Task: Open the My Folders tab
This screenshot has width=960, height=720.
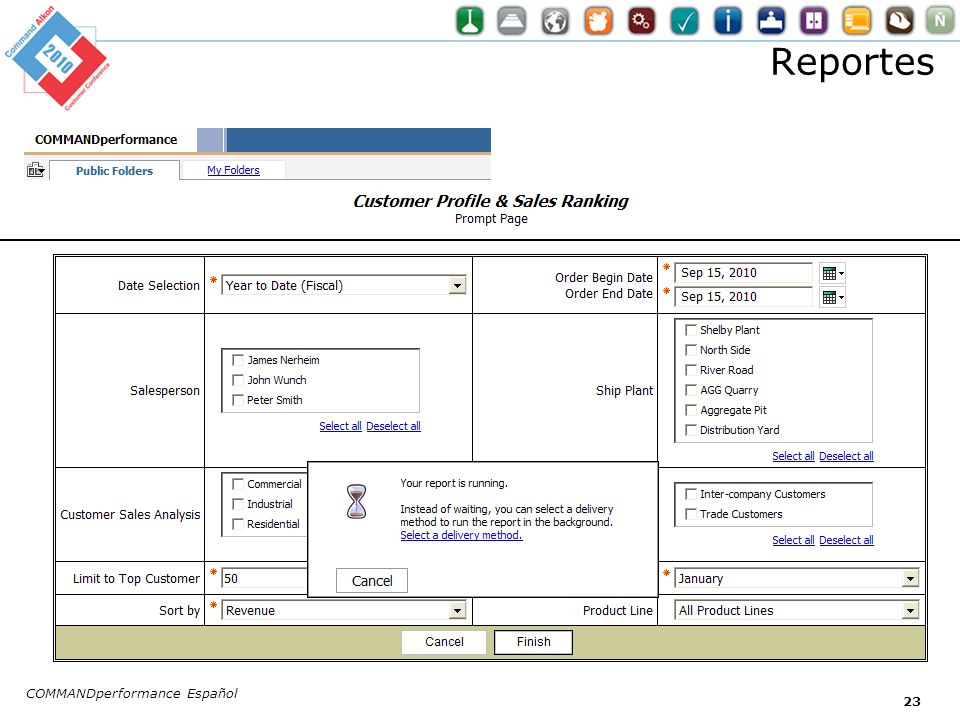Action: [233, 170]
